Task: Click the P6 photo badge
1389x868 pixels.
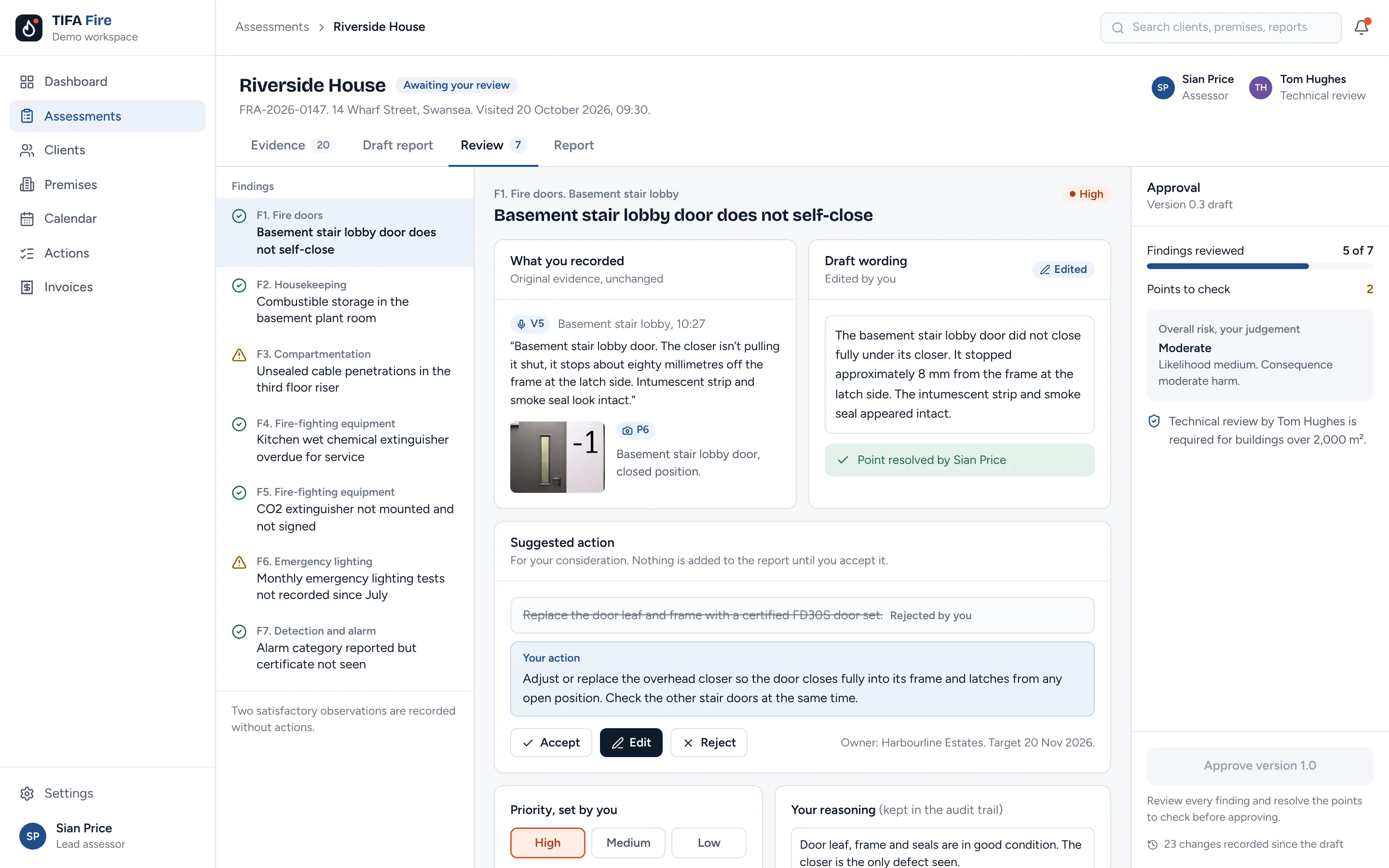Action: click(635, 430)
